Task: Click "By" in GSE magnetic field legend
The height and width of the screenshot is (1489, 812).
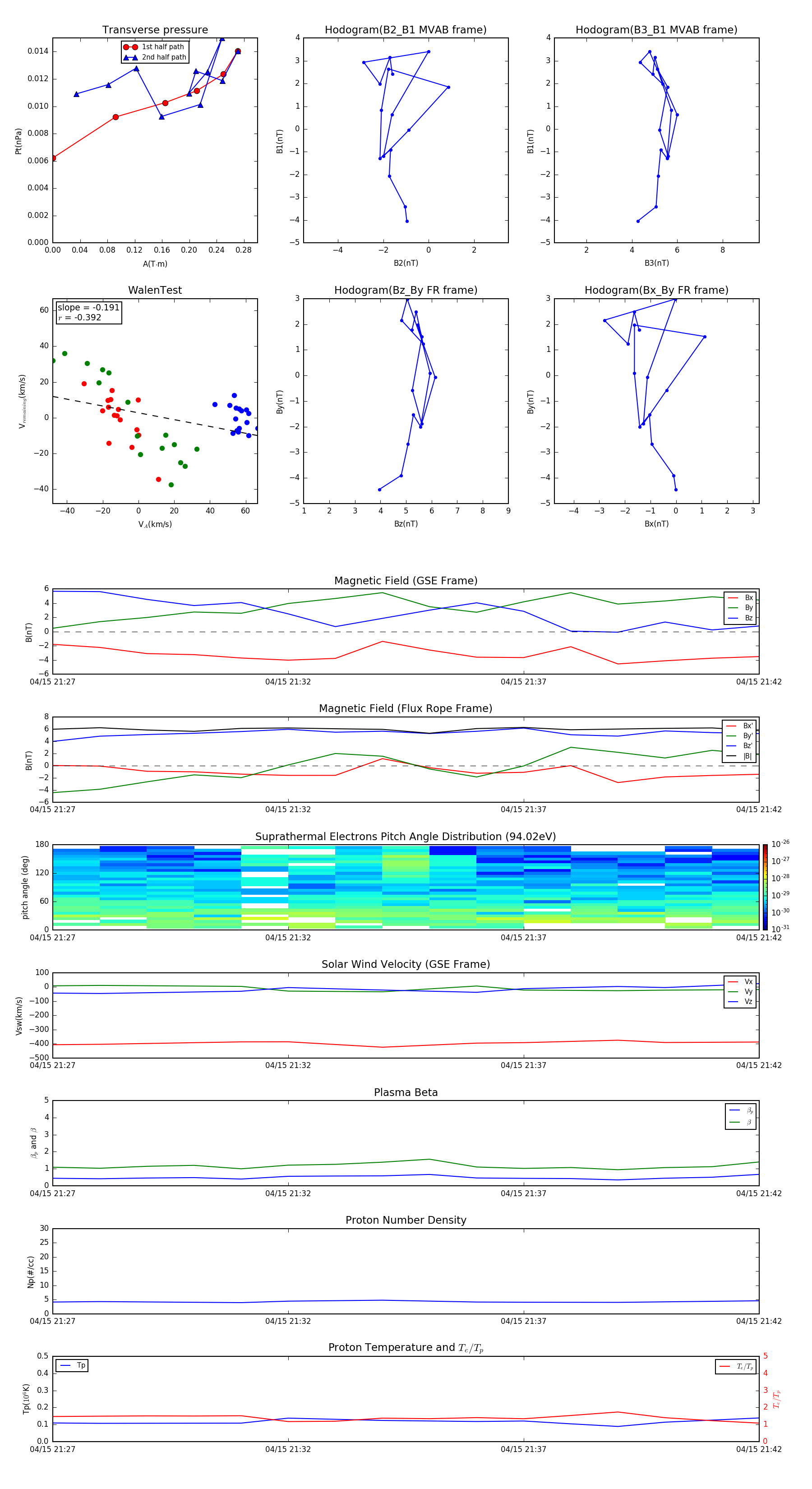Action: tap(740, 608)
